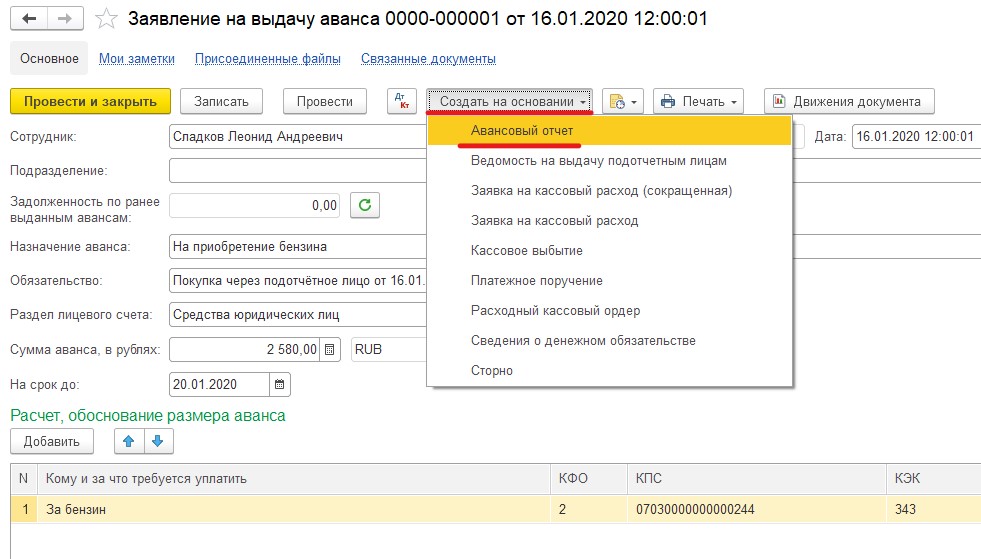Click Сумма аванса amount field

pyautogui.click(x=245, y=349)
